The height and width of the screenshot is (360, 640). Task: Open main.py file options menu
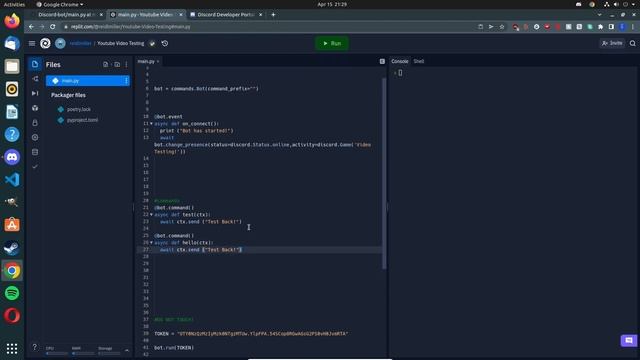[126, 81]
